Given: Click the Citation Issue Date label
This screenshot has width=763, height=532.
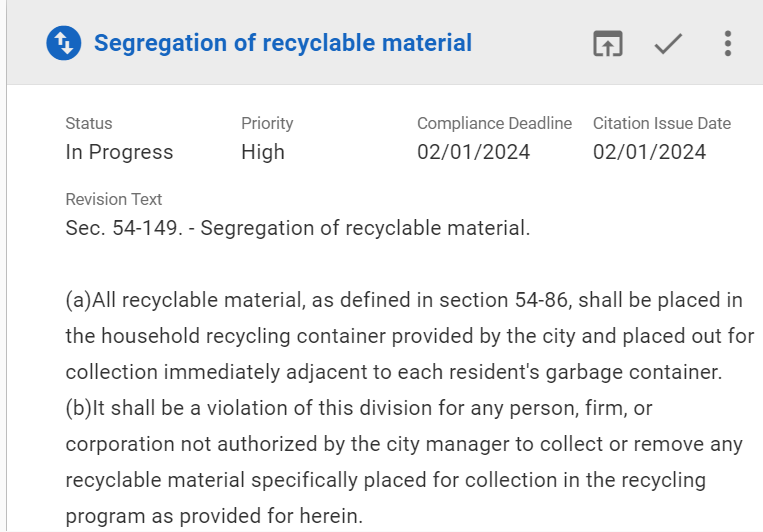Looking at the screenshot, I should pyautogui.click(x=661, y=124).
